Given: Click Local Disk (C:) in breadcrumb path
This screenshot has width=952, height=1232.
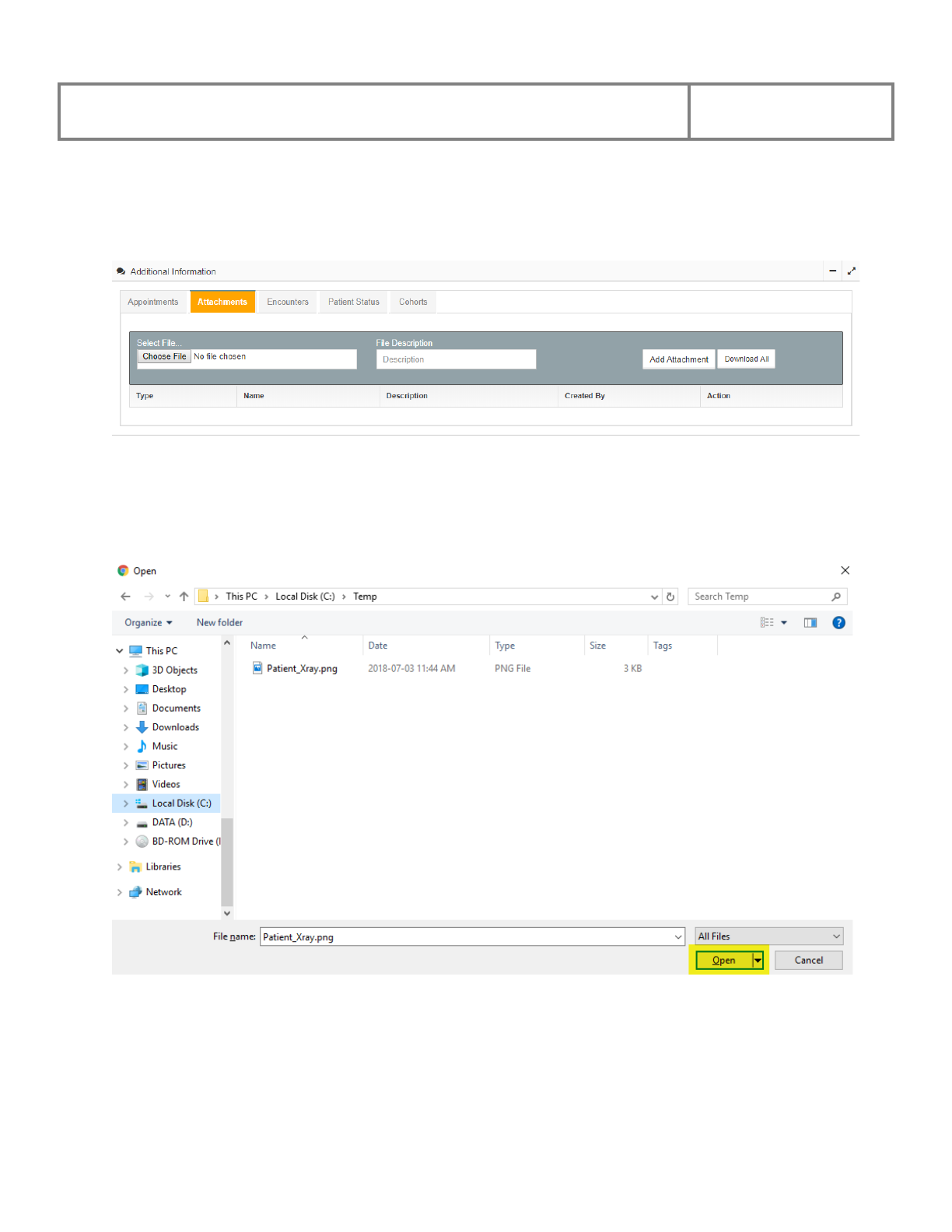Looking at the screenshot, I should (305, 597).
